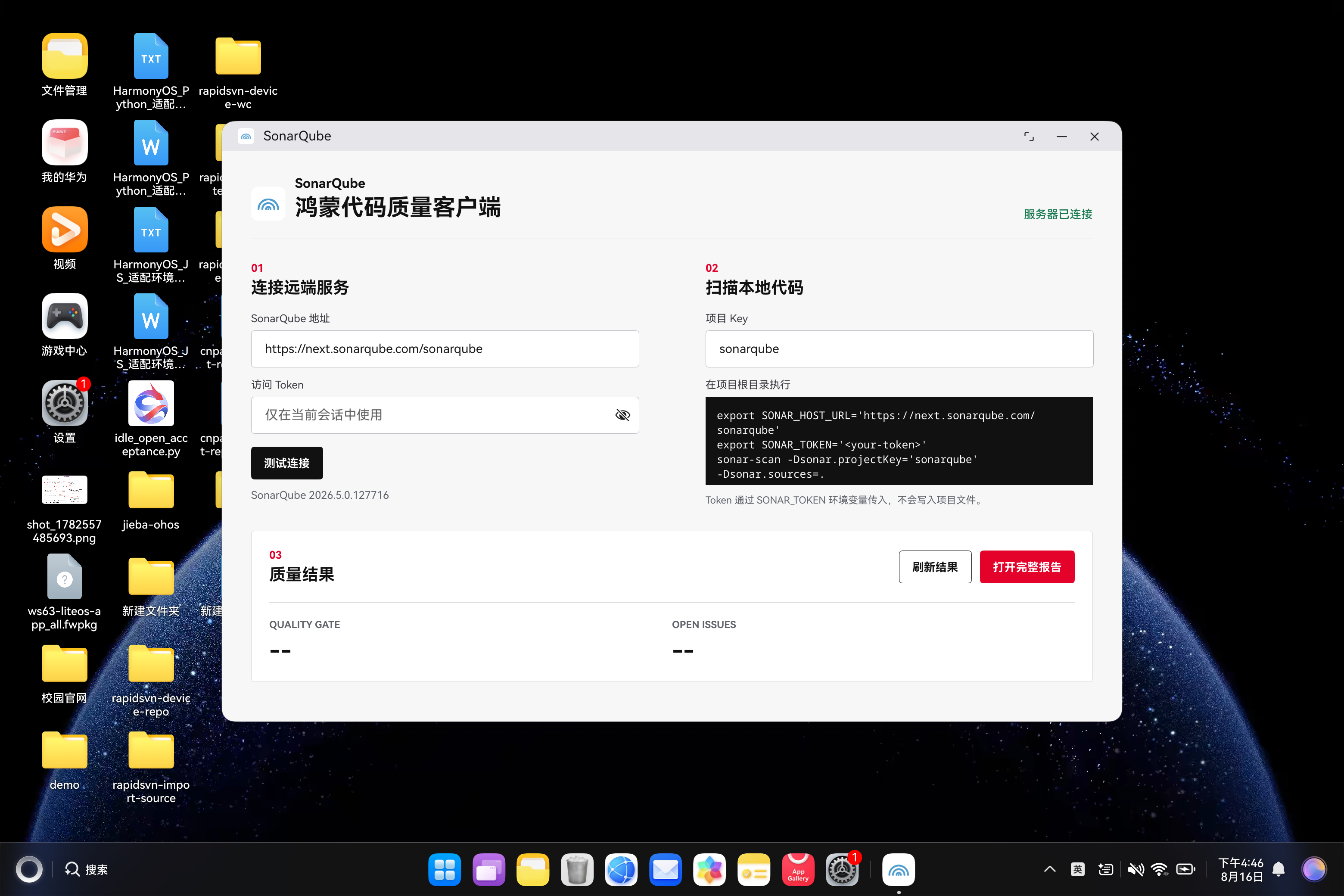Viewport: 1344px width, 896px height.
Task: Open Wi-Fi settings from tray icon
Action: (1160, 870)
